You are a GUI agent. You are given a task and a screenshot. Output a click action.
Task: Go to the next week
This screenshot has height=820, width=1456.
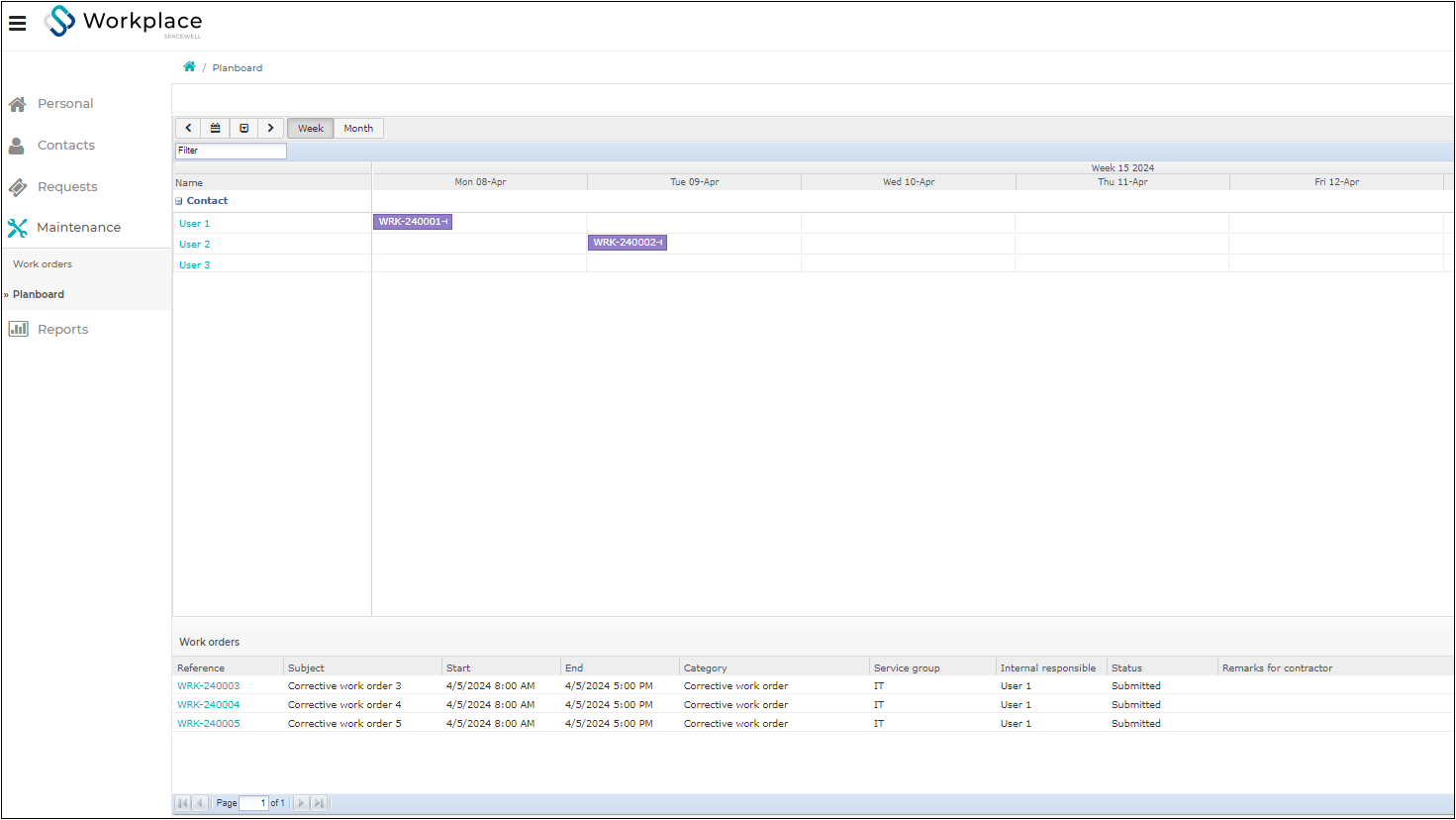(270, 128)
